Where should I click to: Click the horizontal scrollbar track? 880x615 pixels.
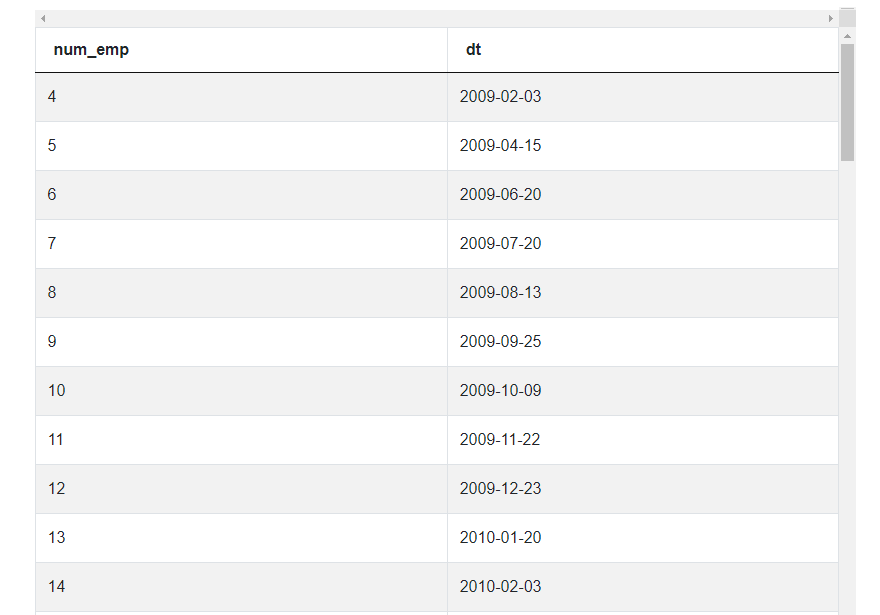pyautogui.click(x=437, y=19)
